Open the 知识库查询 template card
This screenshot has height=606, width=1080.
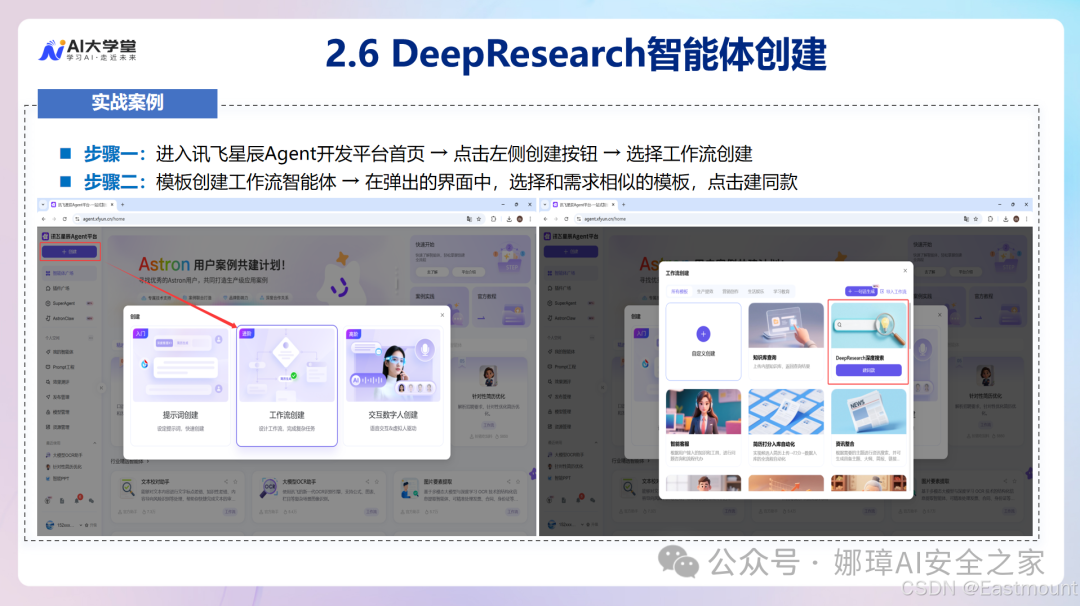coord(786,342)
